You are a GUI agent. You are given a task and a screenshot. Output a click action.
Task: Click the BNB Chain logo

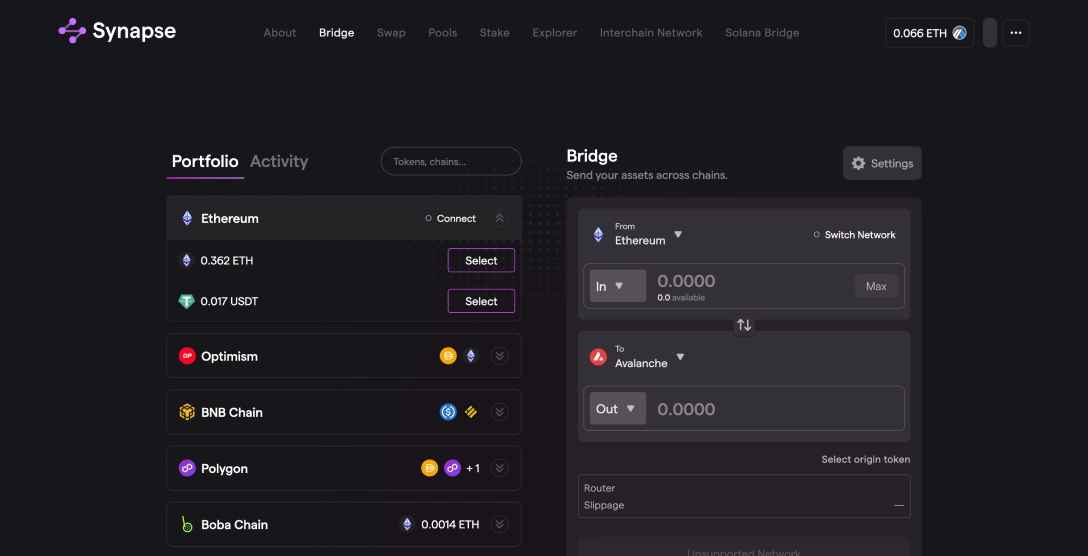[x=187, y=412]
